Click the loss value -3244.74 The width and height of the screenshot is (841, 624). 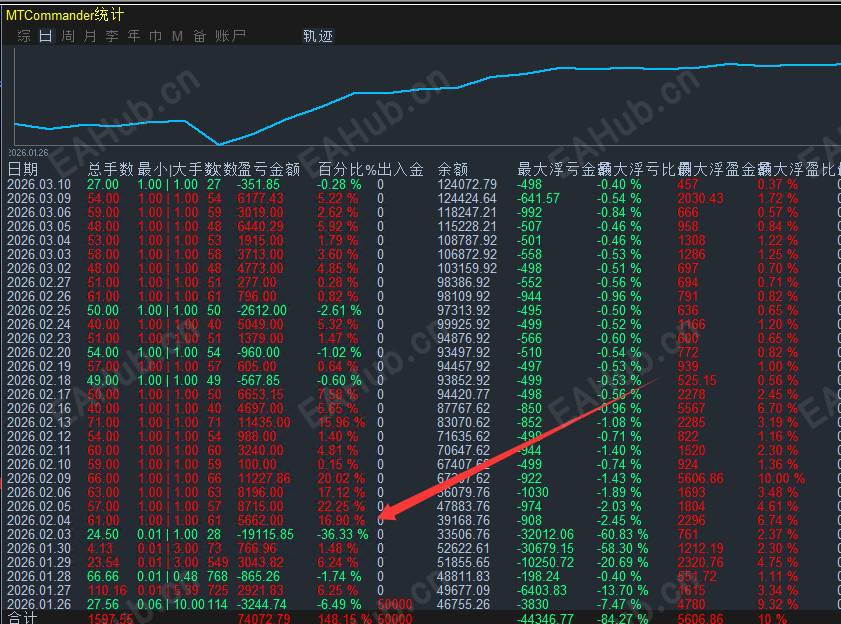(262, 604)
